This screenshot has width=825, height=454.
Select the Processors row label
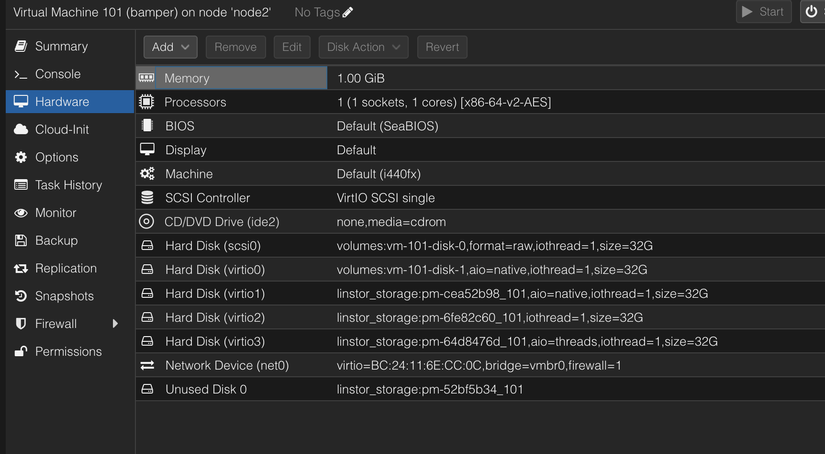click(195, 102)
